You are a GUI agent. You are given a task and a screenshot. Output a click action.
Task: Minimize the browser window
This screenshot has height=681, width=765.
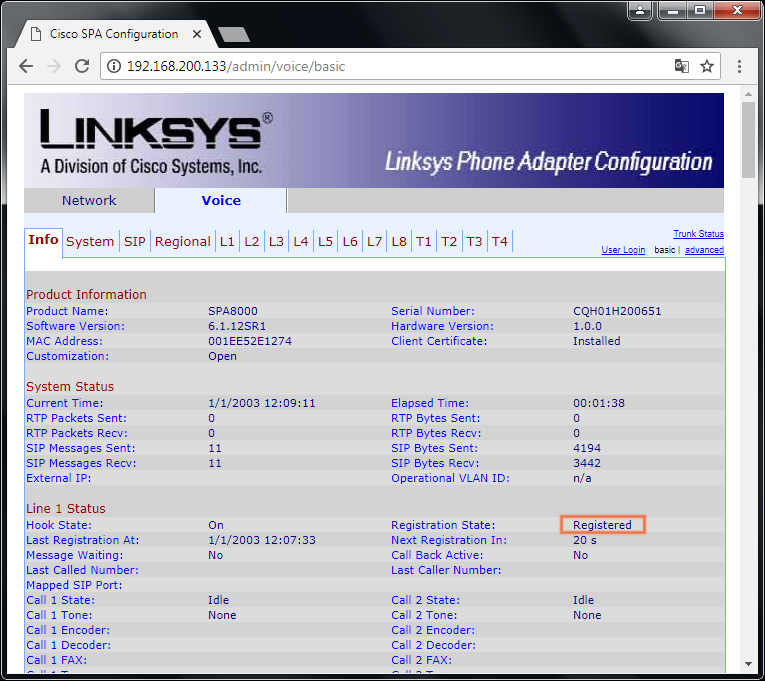coord(673,10)
